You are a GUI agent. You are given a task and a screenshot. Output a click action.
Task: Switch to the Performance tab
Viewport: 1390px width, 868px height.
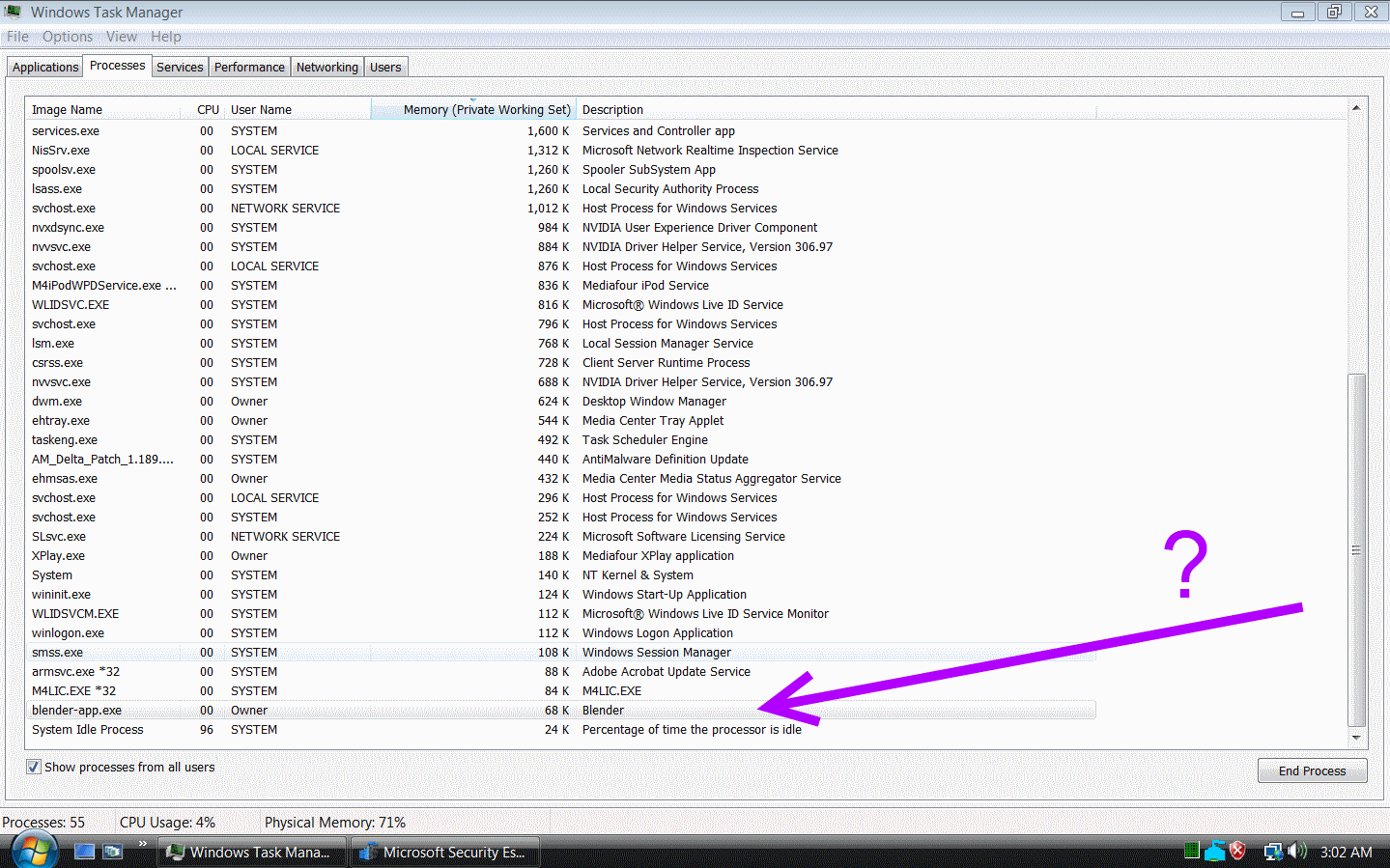[x=249, y=67]
